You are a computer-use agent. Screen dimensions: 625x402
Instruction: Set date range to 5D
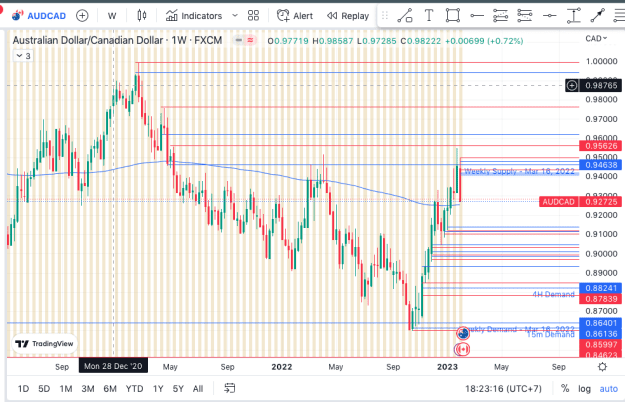pyautogui.click(x=44, y=388)
